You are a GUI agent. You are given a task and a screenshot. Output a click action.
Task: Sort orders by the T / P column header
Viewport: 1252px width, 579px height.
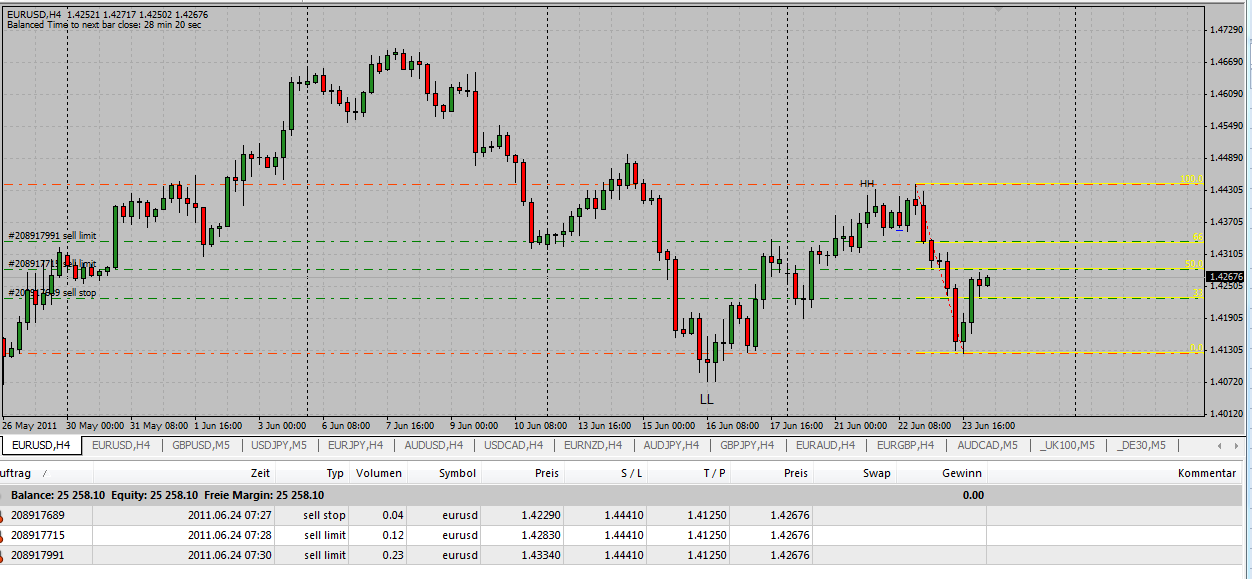[689, 473]
